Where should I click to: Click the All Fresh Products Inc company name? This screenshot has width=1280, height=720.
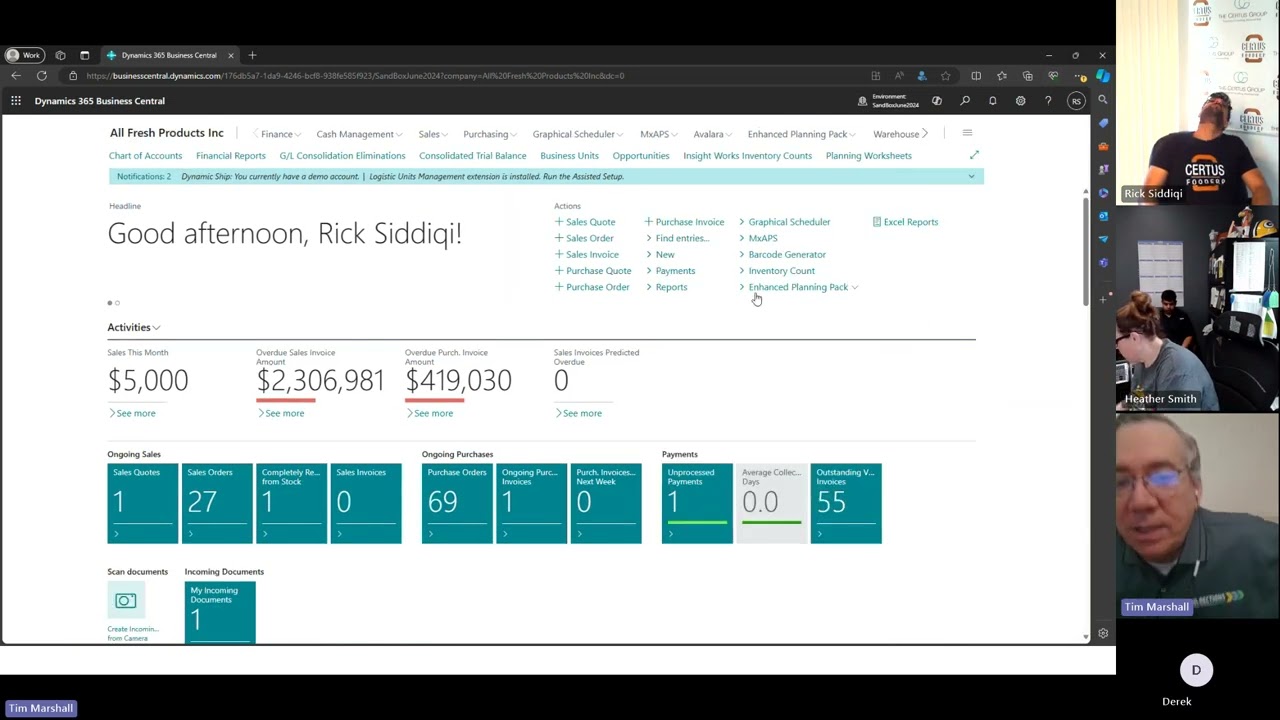(167, 133)
